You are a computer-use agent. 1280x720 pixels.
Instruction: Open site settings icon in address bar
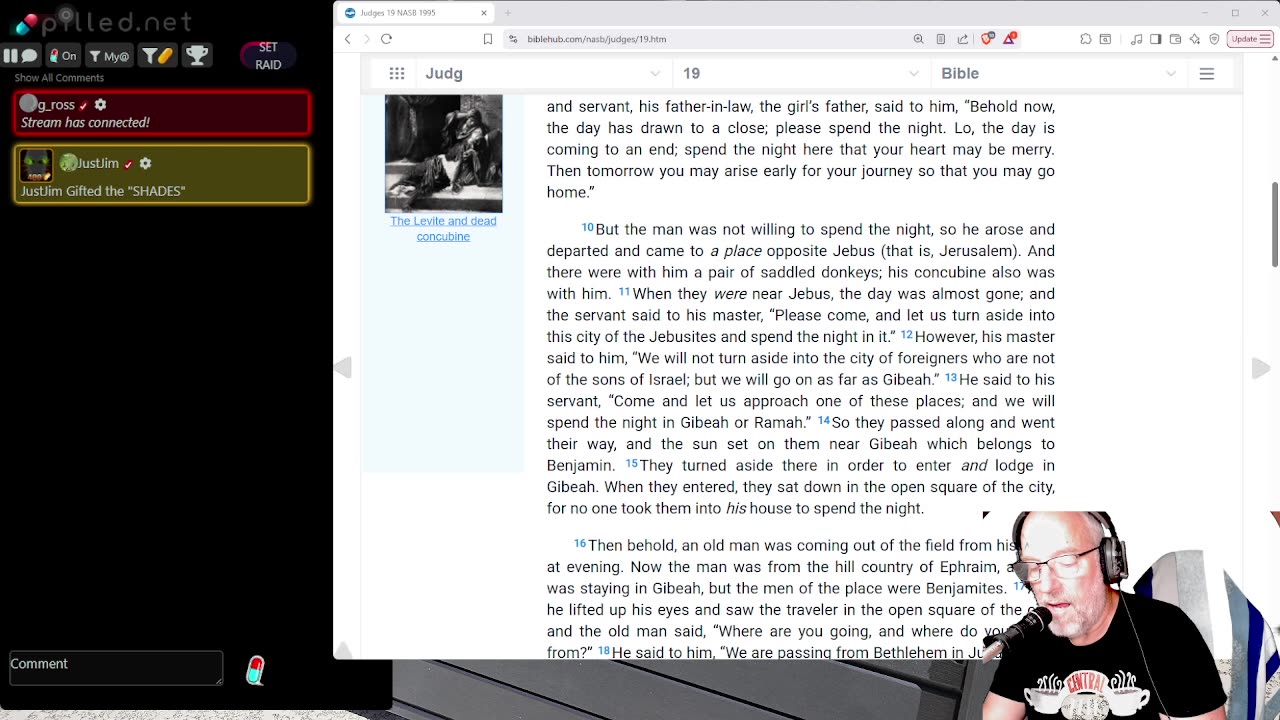[x=513, y=39]
